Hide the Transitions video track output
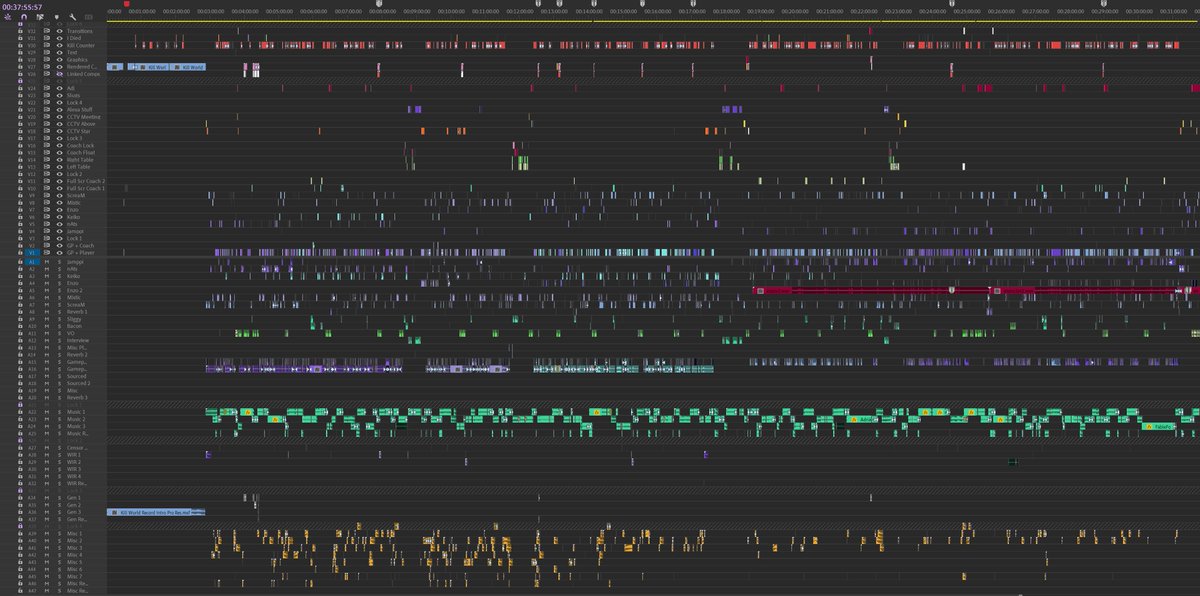The height and width of the screenshot is (596, 1200). point(59,31)
